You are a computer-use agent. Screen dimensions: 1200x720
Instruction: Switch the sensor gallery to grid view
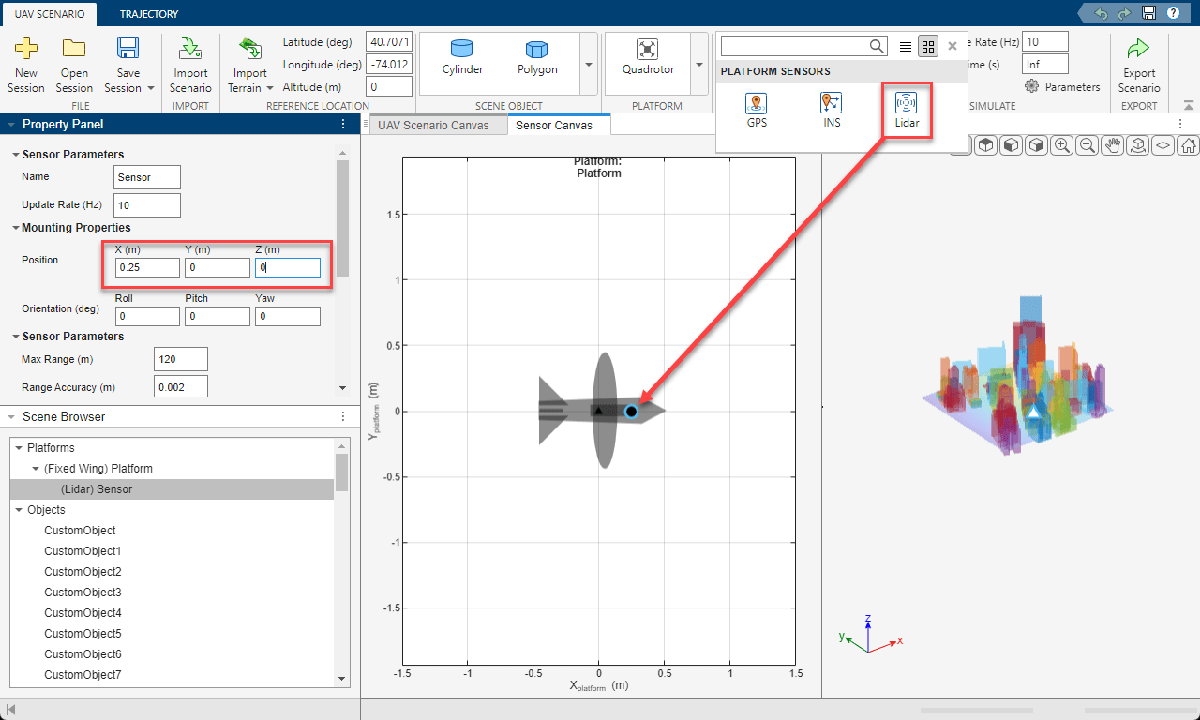coord(928,45)
